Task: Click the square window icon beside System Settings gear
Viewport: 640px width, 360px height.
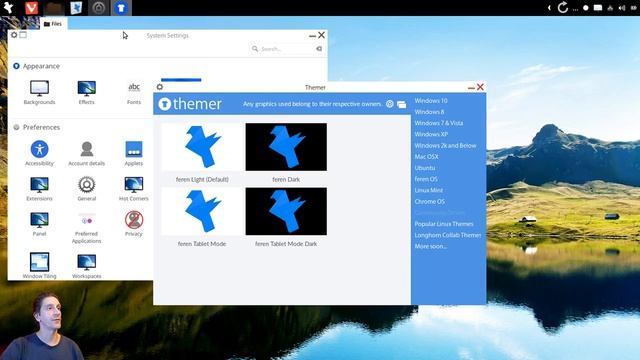Action: (x=23, y=35)
